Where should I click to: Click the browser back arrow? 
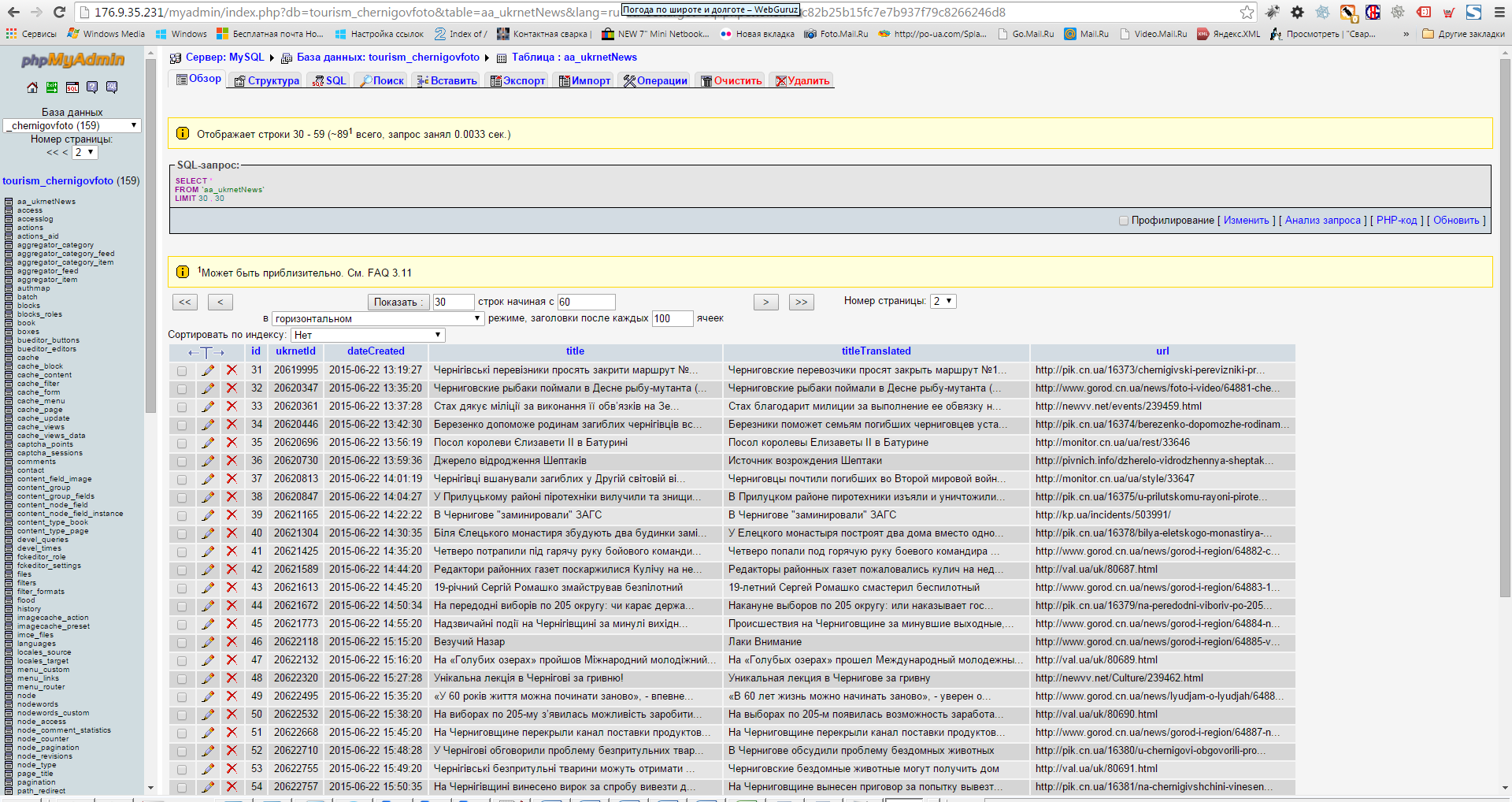click(13, 12)
